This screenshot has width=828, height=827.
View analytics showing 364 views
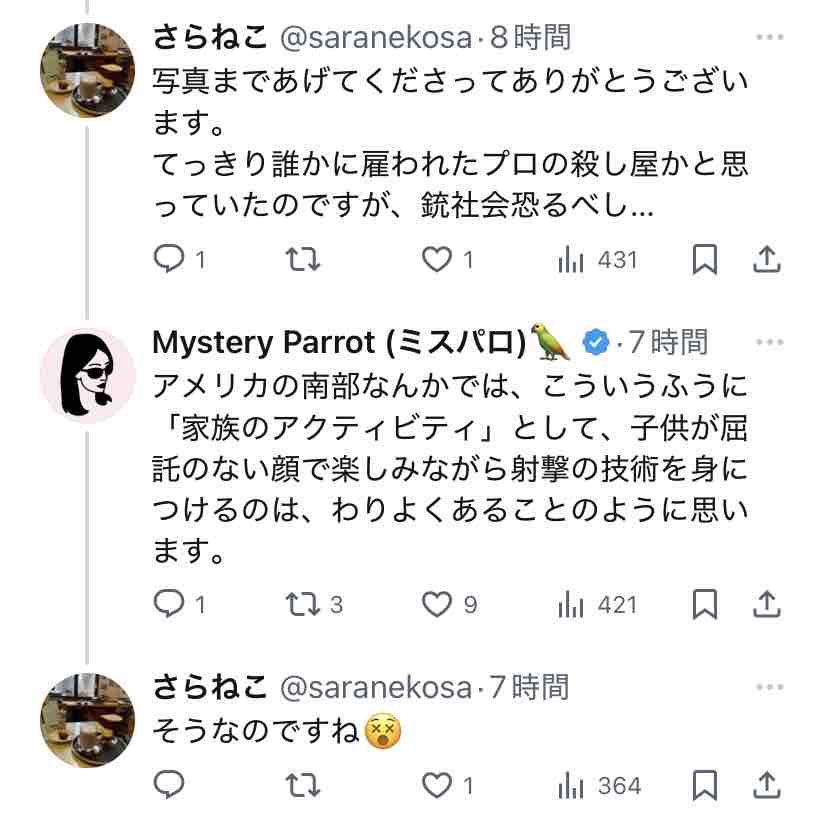point(599,786)
